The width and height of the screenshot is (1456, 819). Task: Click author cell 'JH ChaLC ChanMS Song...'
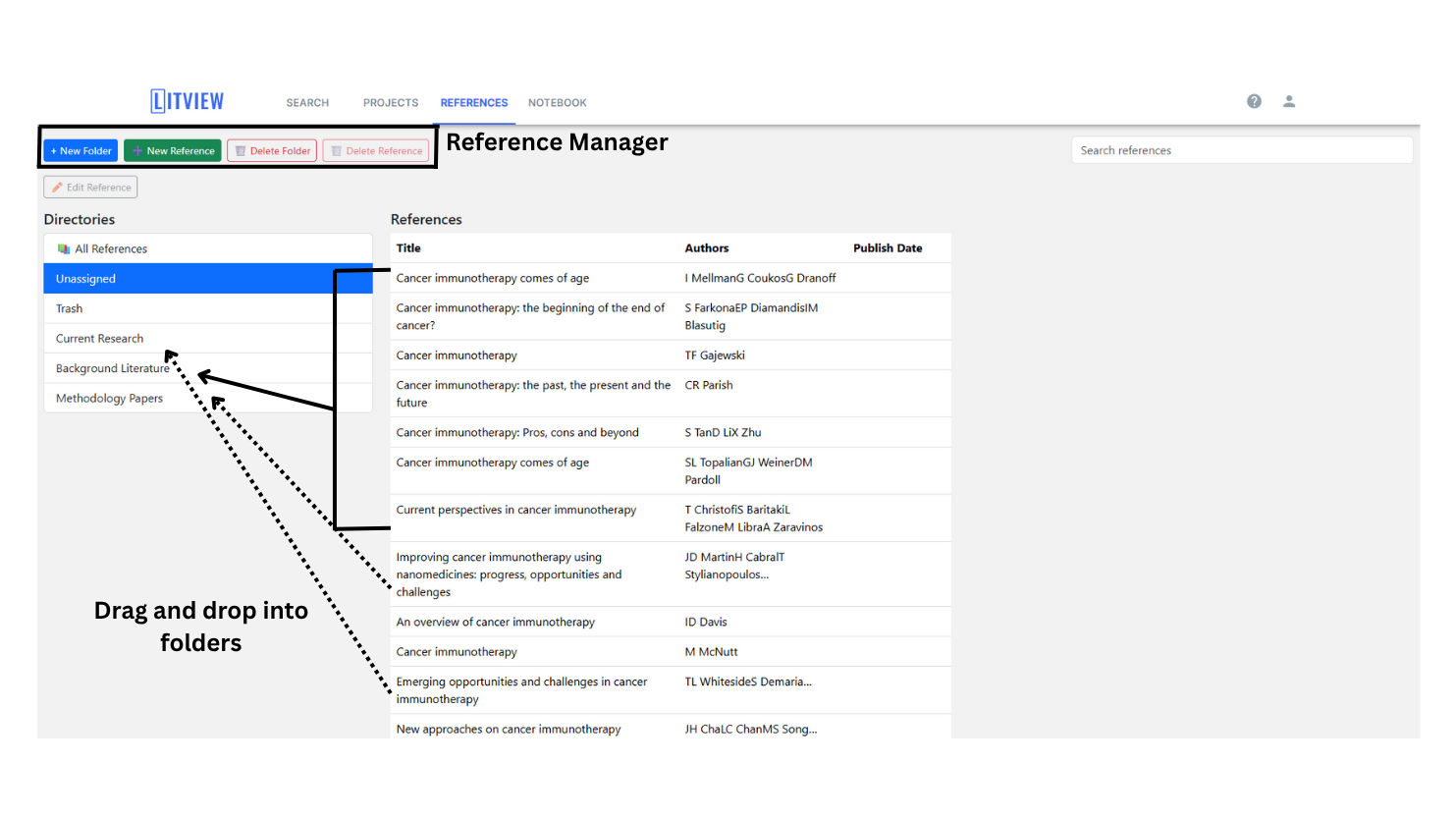click(x=751, y=729)
